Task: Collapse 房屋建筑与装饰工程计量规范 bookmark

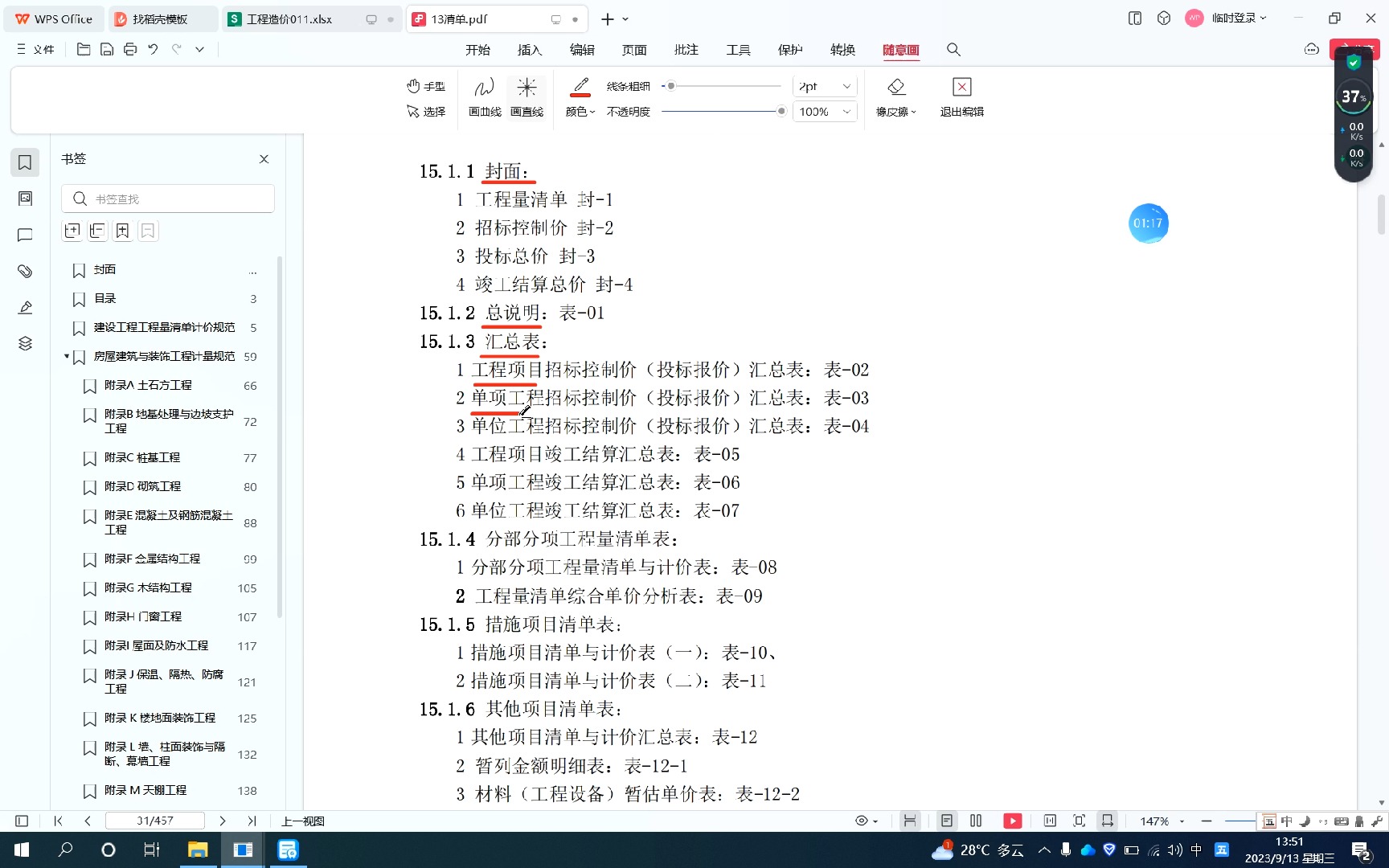Action: [x=66, y=356]
